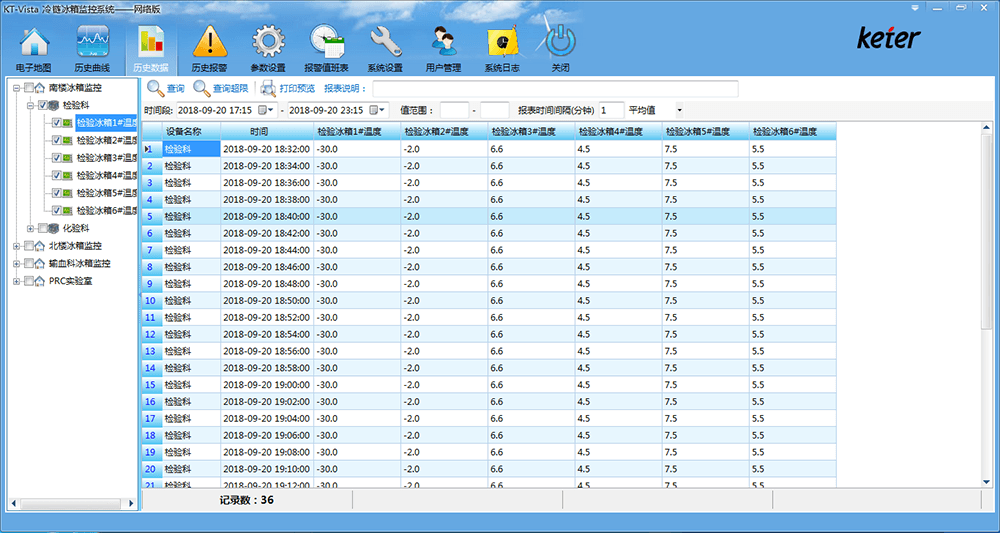This screenshot has height=533, width=1000.
Task: Open the start time calendar dropdown
Action: [x=267, y=110]
